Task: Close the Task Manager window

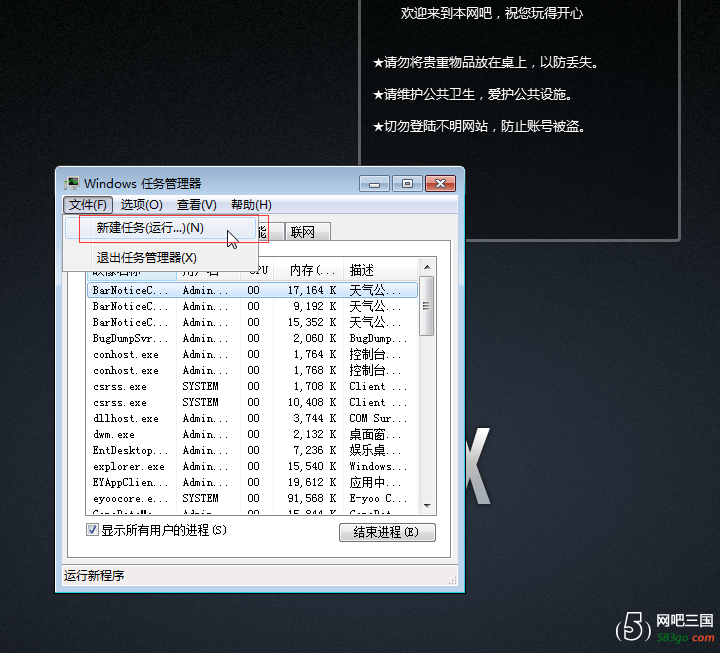Action: coord(440,184)
